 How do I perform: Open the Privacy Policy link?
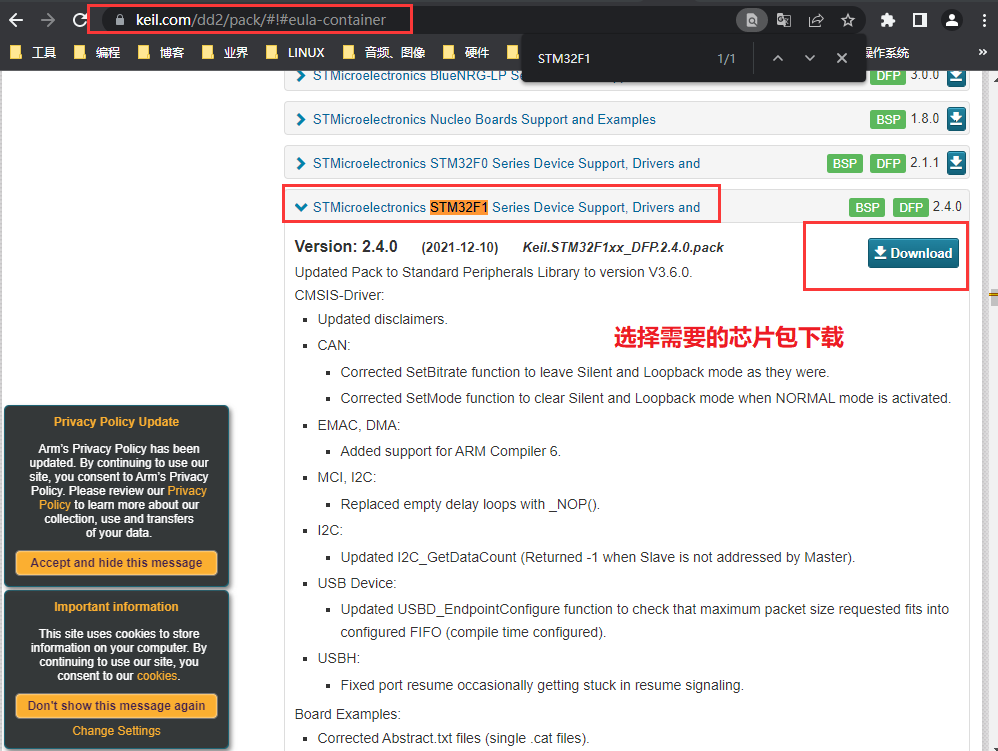[186, 491]
